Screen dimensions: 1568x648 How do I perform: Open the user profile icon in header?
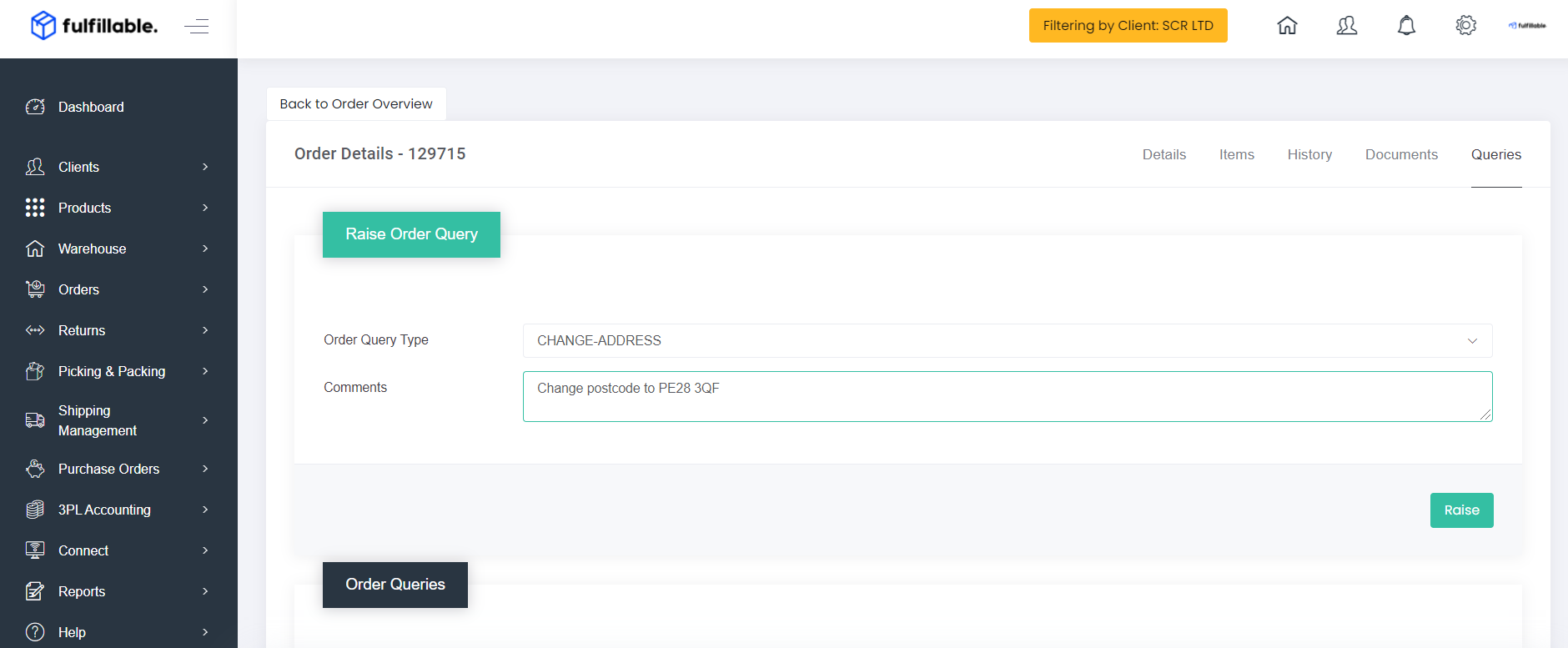[x=1347, y=26]
